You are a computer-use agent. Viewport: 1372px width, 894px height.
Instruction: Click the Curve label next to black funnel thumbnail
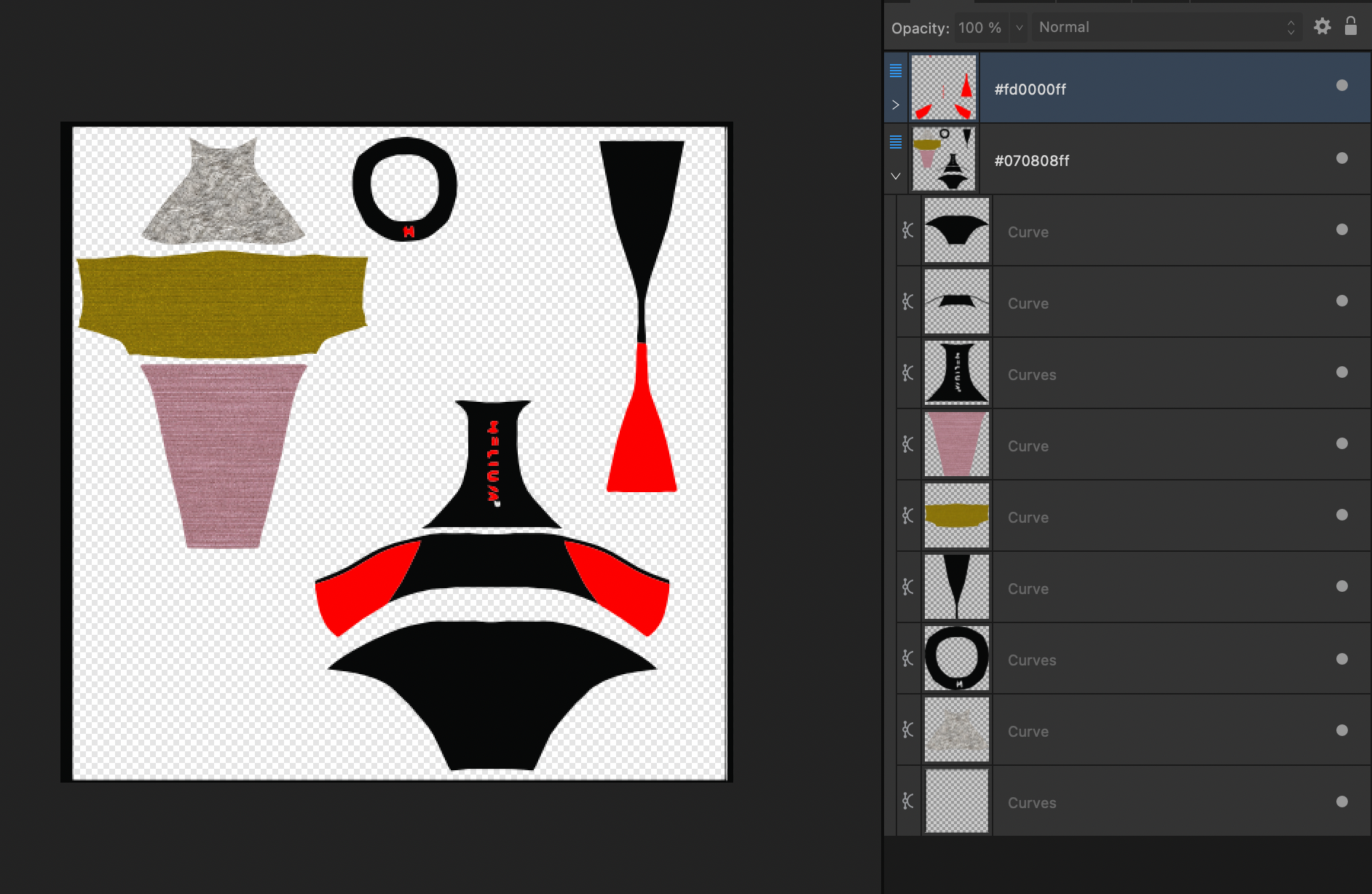1028,589
